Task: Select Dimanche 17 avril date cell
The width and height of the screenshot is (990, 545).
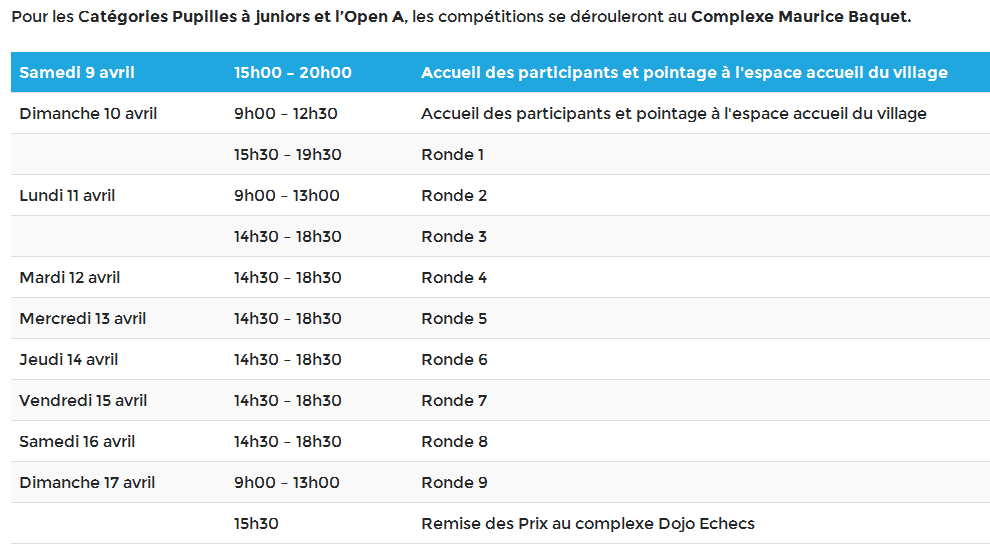Action: (x=88, y=483)
